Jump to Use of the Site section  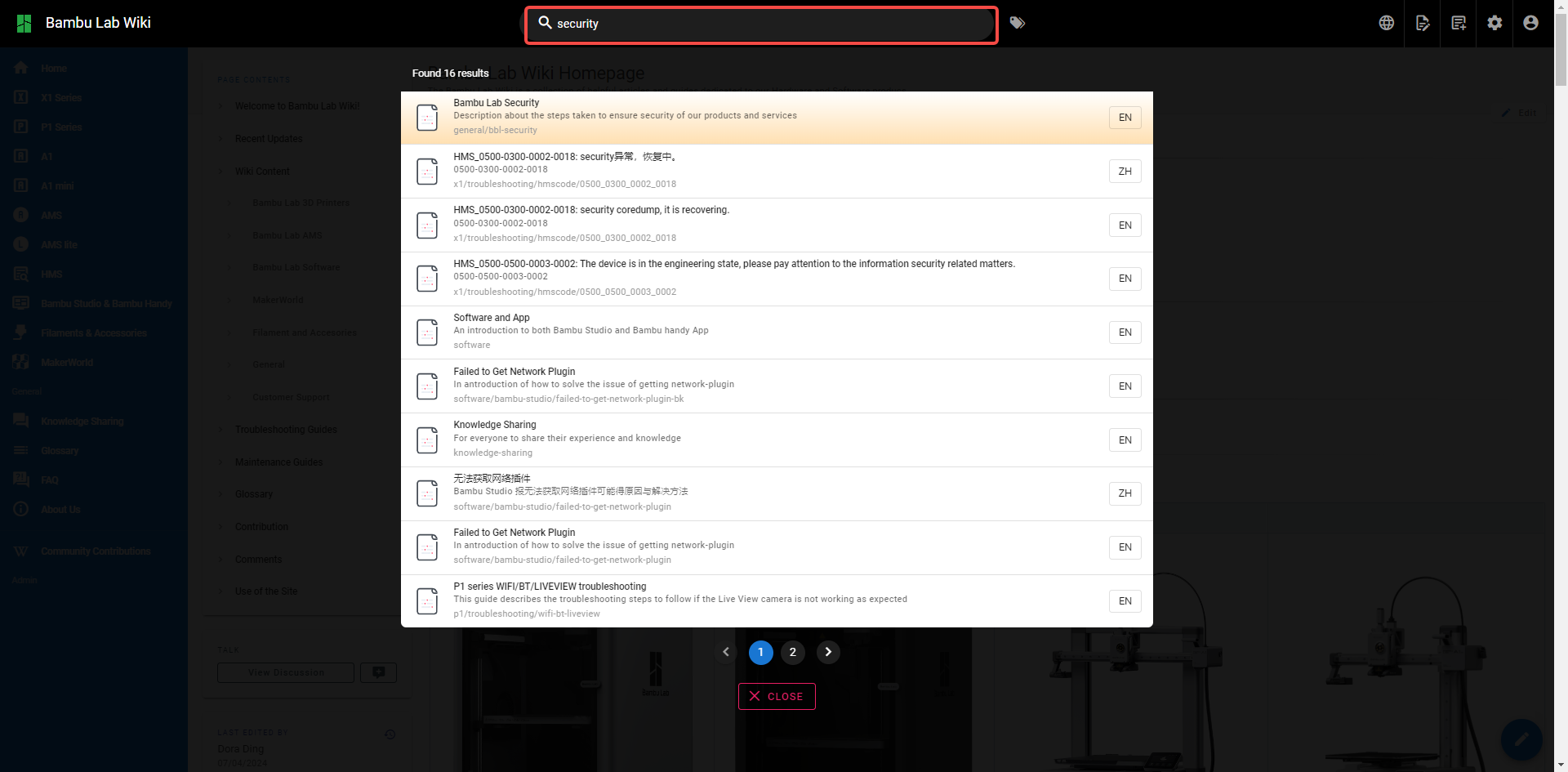[x=266, y=591]
